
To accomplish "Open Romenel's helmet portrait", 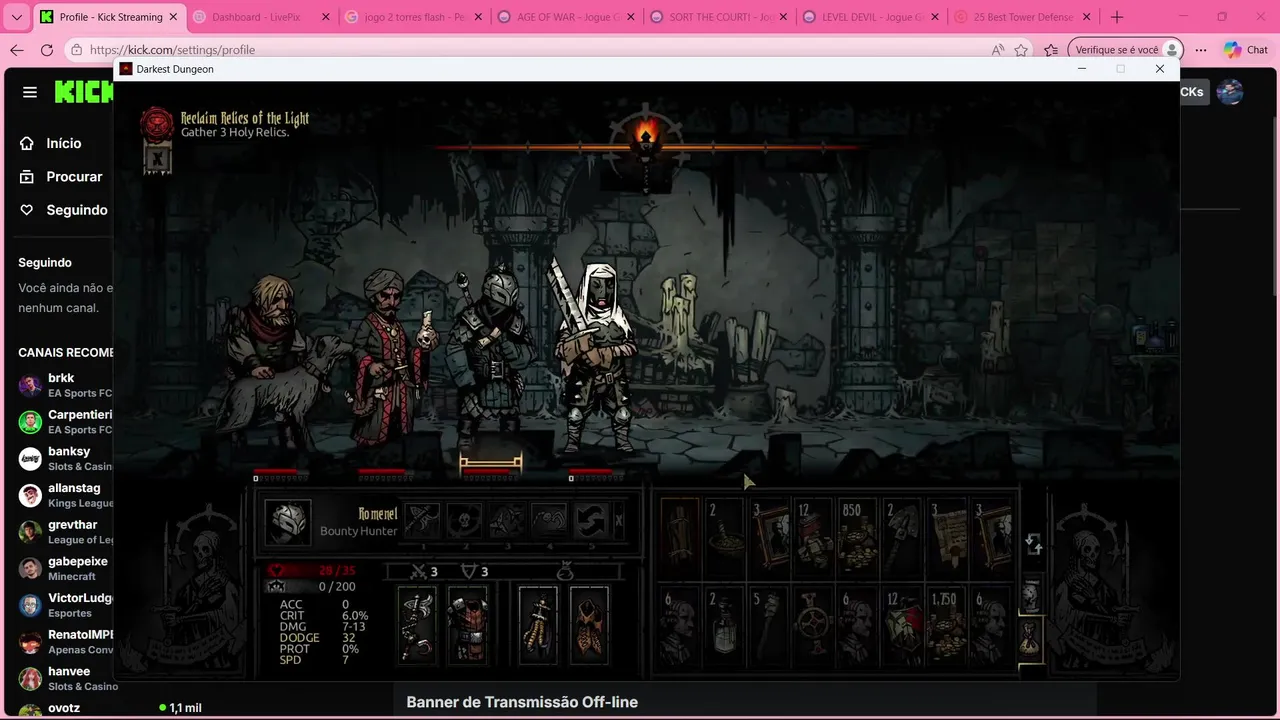I will [x=288, y=523].
